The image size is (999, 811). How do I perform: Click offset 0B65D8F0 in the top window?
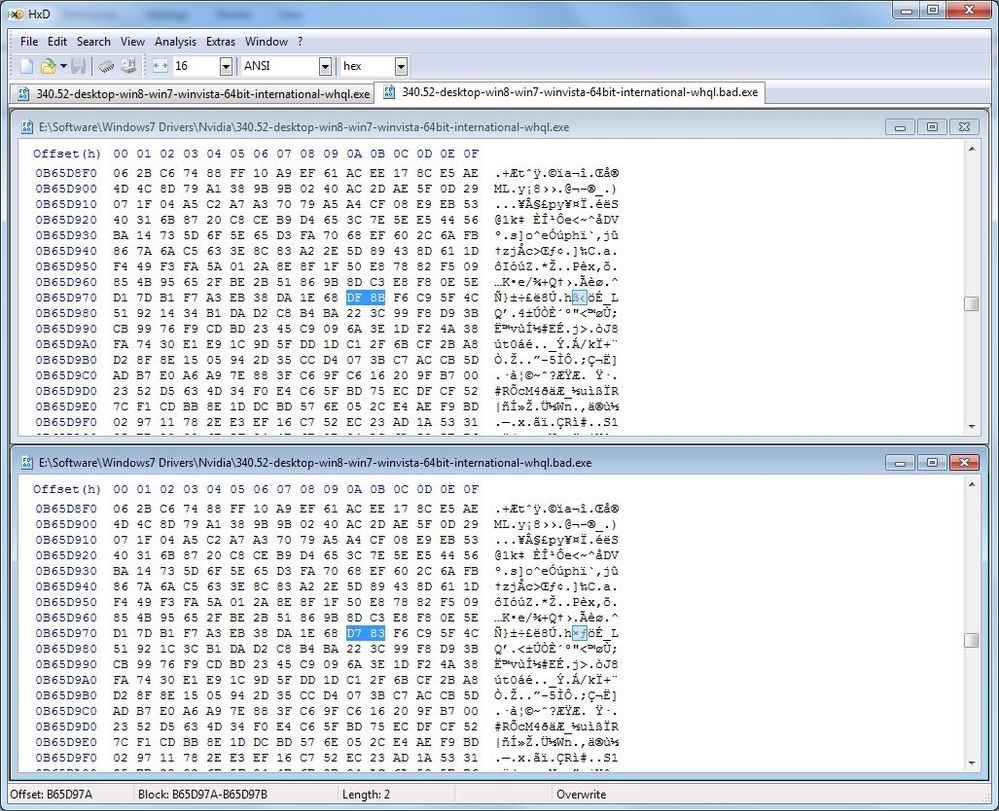click(x=66, y=173)
